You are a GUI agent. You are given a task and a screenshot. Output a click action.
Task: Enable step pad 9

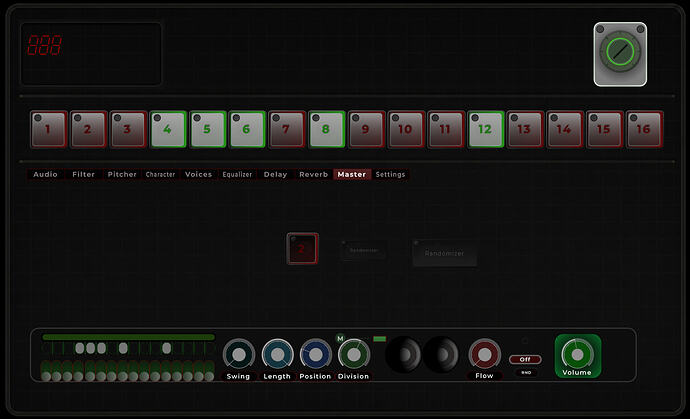point(367,129)
